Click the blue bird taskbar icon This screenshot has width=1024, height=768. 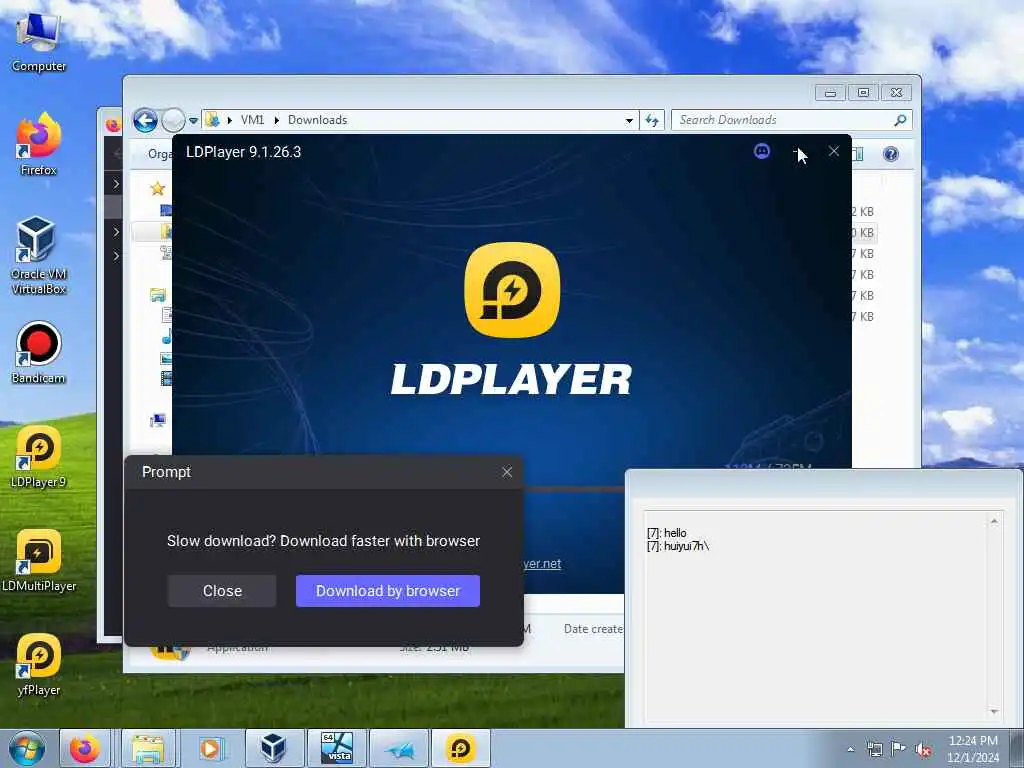399,748
